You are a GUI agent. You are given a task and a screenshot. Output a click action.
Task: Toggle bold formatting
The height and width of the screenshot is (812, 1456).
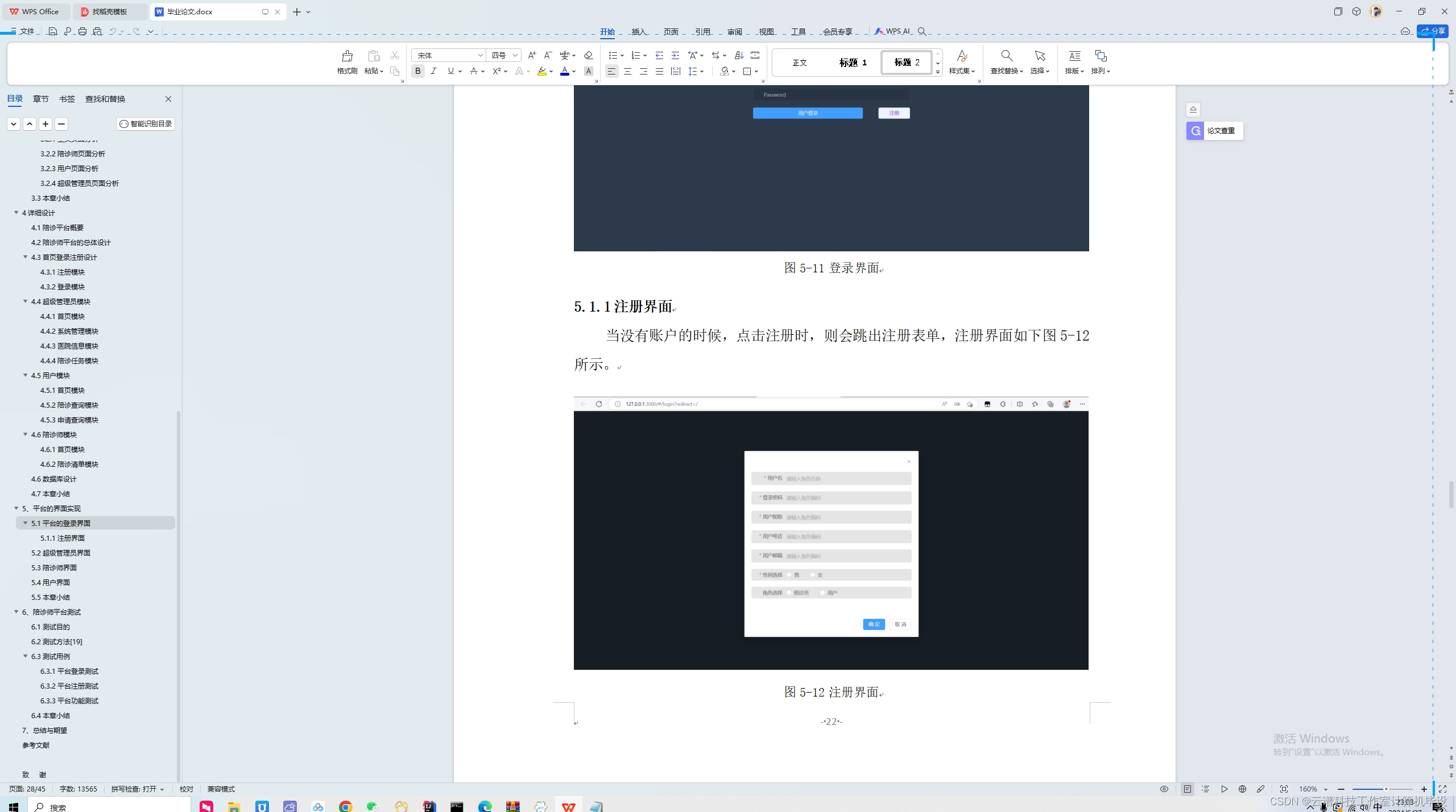pos(418,71)
